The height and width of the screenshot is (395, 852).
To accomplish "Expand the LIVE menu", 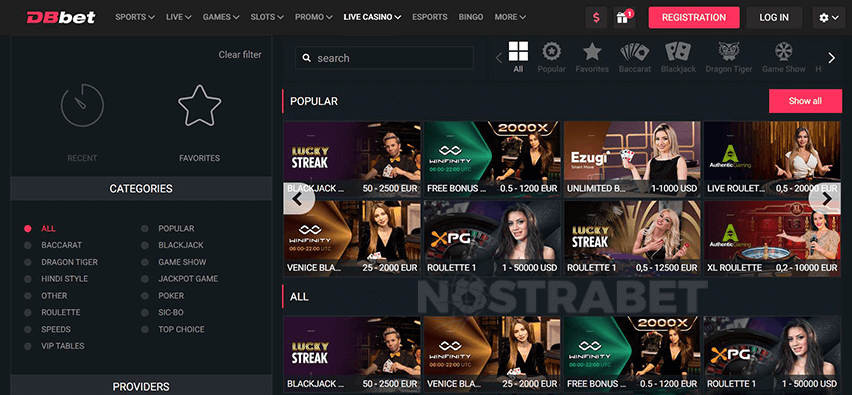I will 179,17.
